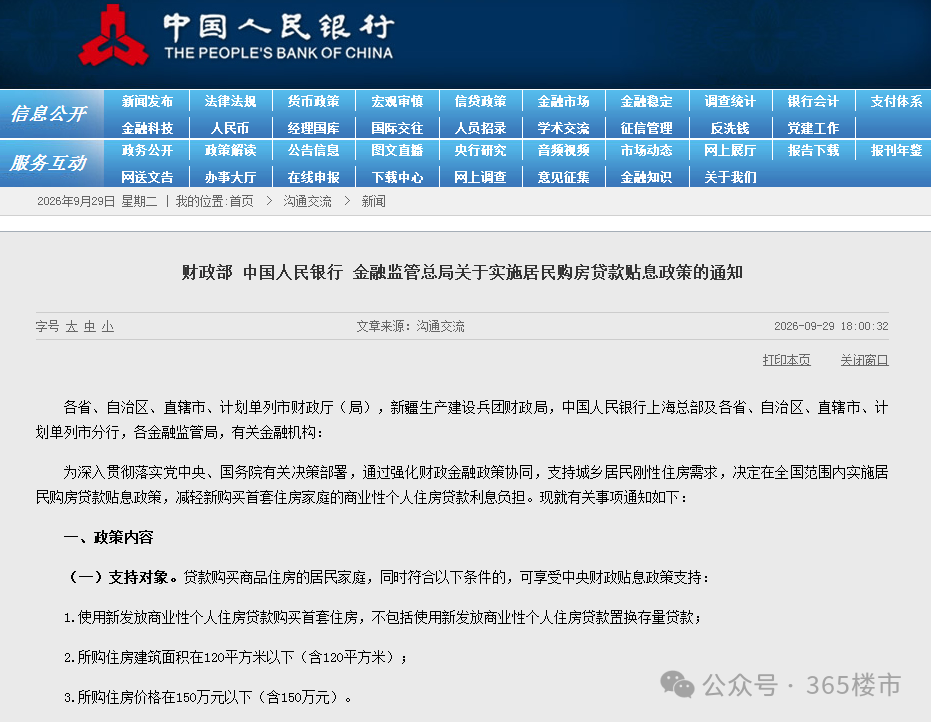Select the 反洗钱 navigation item
Screen dimensions: 931x722
(730, 128)
